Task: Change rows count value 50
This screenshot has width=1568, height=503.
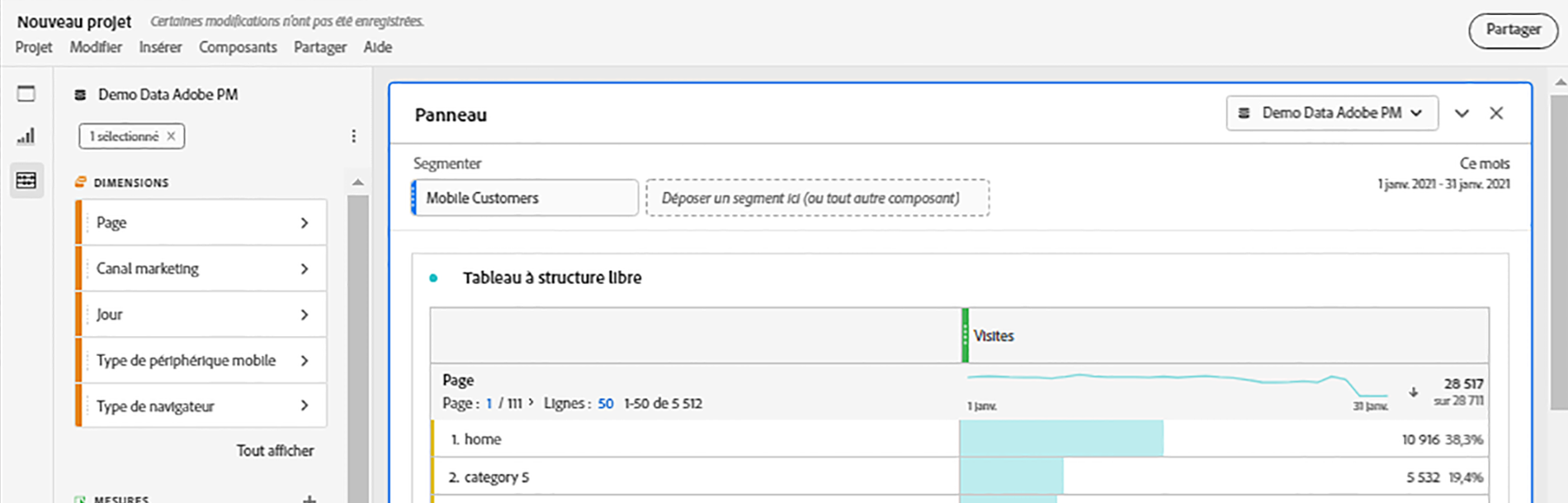Action: pos(606,404)
